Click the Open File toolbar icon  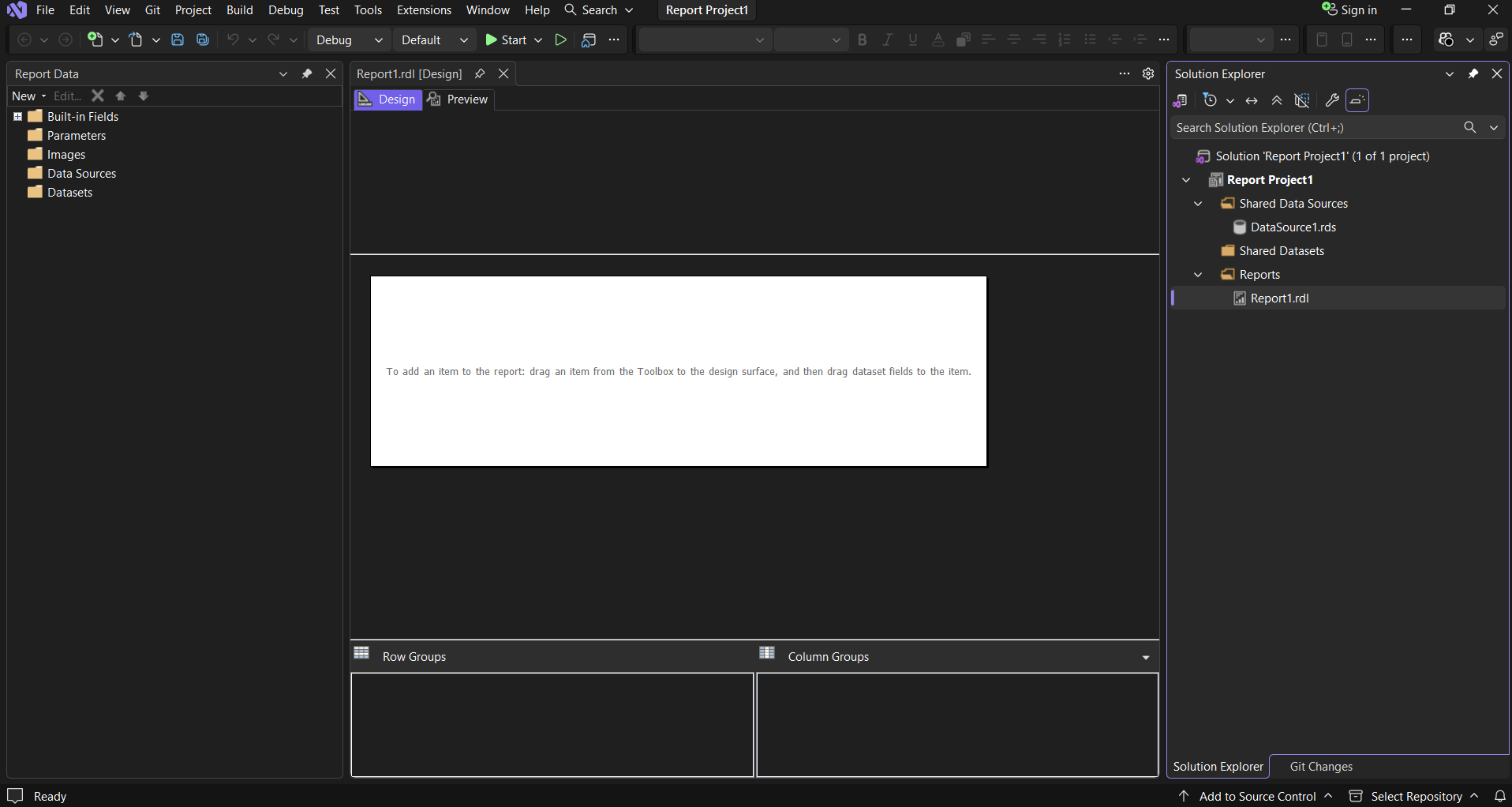[137, 39]
